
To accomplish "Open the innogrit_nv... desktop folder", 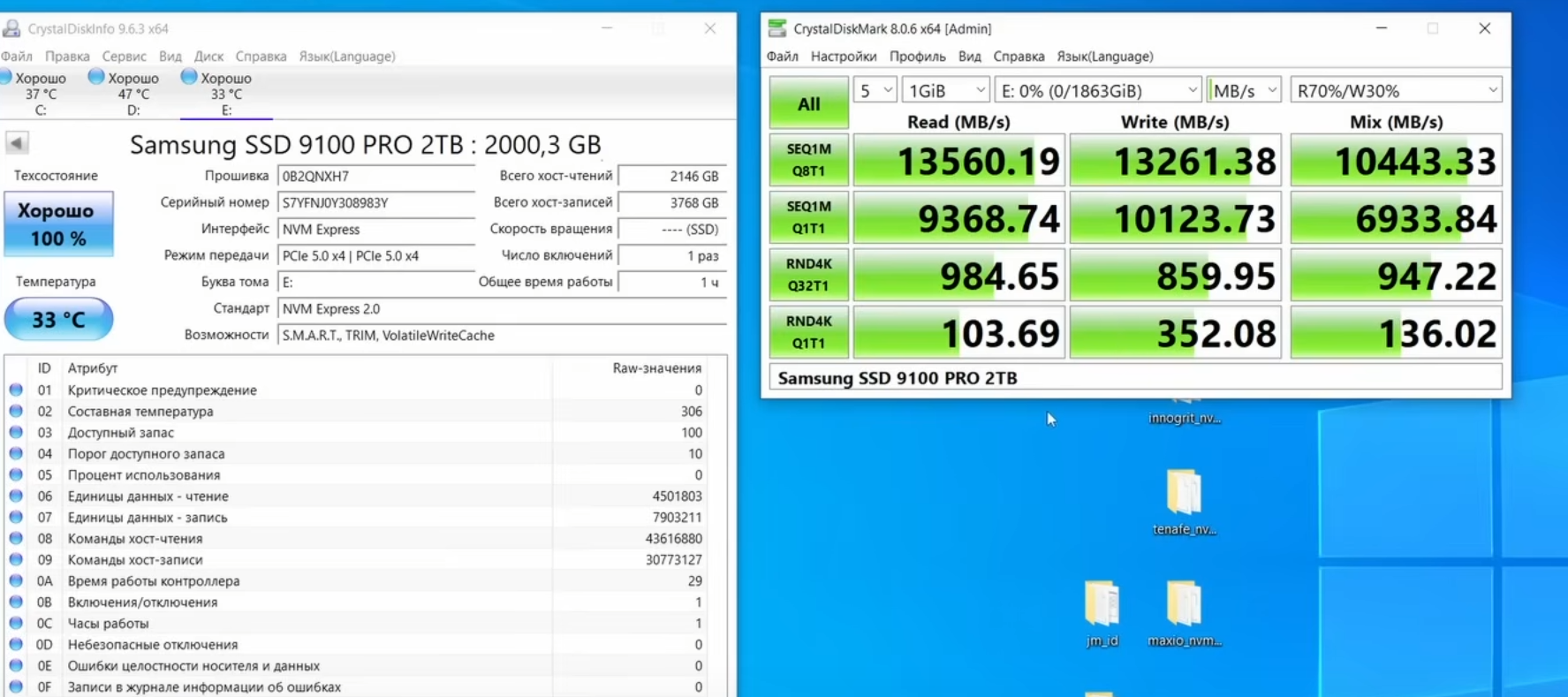I will [x=1185, y=412].
